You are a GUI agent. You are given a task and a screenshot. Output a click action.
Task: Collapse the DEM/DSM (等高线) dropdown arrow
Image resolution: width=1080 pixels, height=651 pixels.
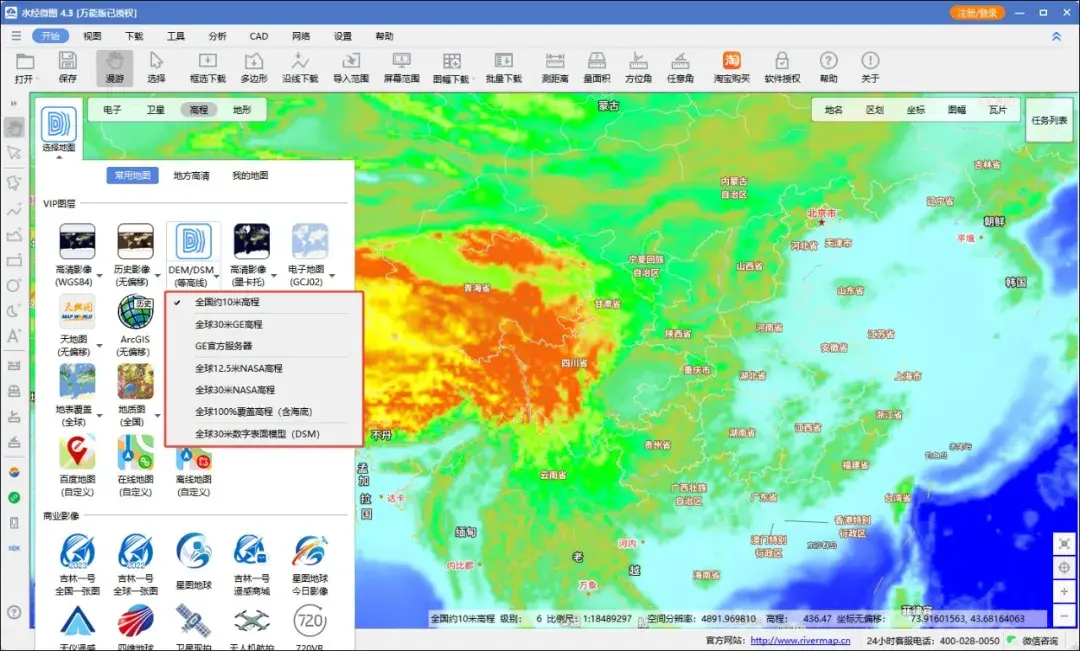[x=216, y=276]
